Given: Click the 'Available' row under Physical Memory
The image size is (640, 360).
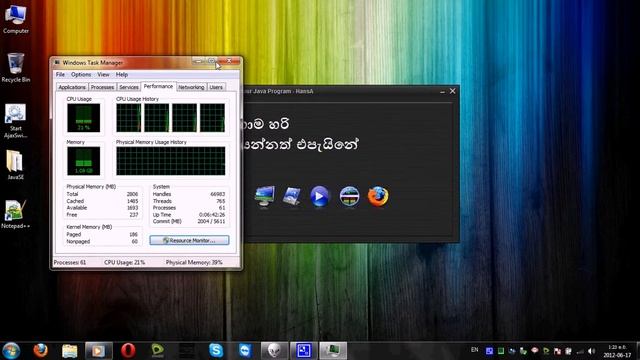Looking at the screenshot, I should 102,208.
